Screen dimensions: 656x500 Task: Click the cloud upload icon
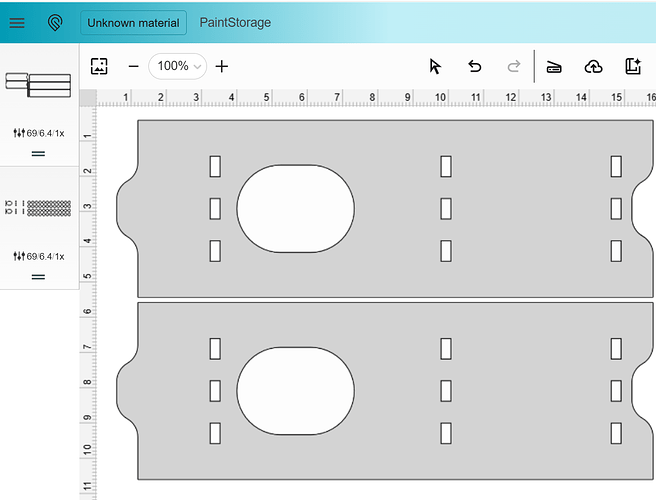coord(593,67)
